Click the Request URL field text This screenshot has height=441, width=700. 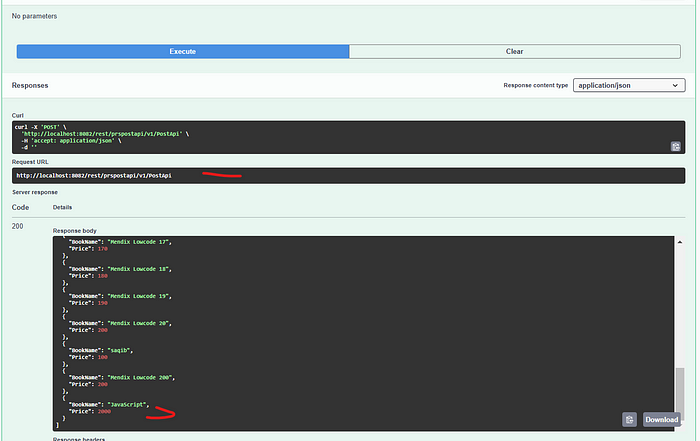pos(93,175)
